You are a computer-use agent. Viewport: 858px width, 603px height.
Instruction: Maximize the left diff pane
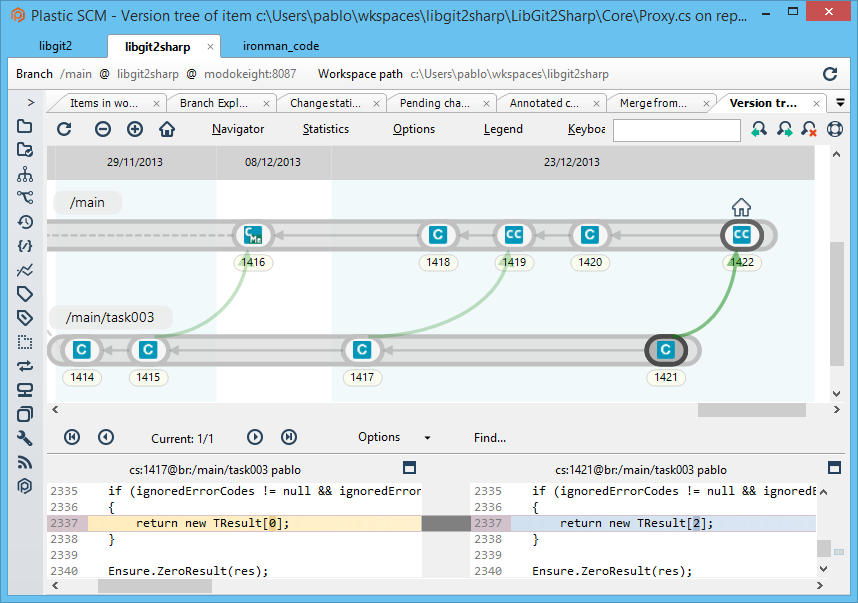409,467
